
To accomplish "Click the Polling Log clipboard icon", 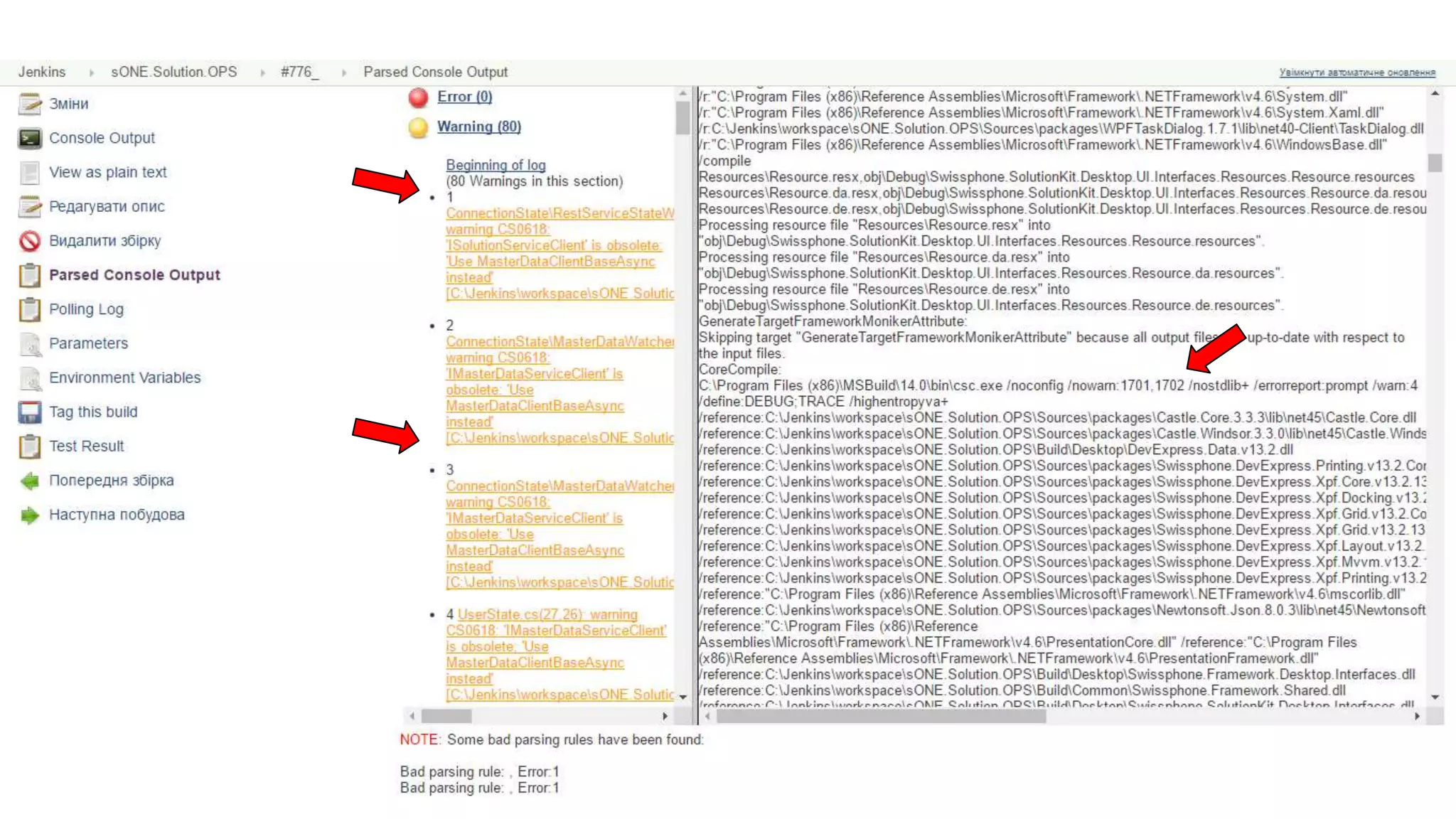I will point(30,309).
